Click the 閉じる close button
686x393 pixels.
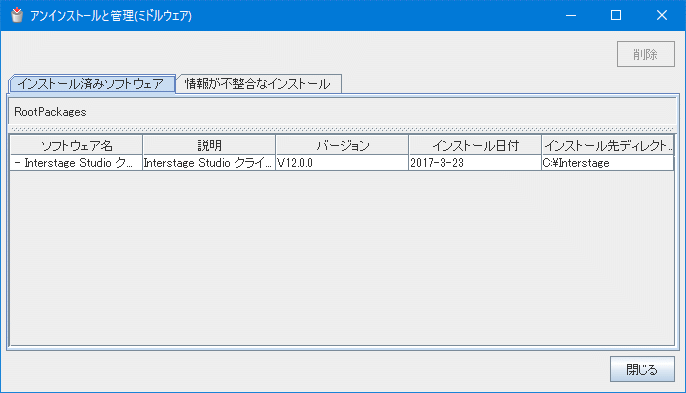coord(642,369)
